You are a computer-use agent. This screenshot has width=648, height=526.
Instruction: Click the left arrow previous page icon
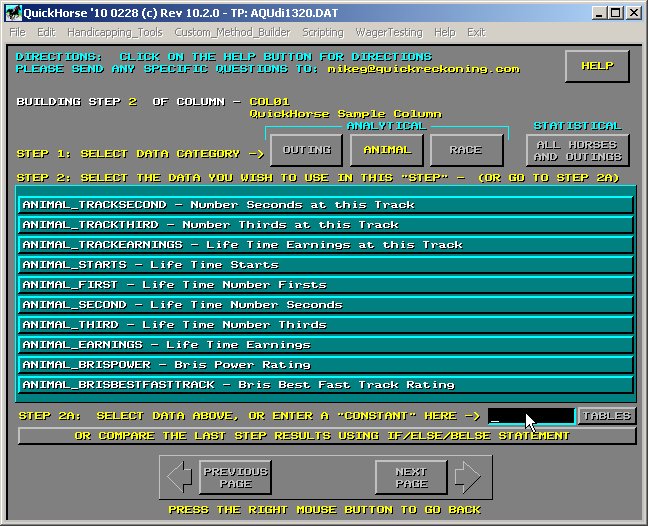point(179,477)
